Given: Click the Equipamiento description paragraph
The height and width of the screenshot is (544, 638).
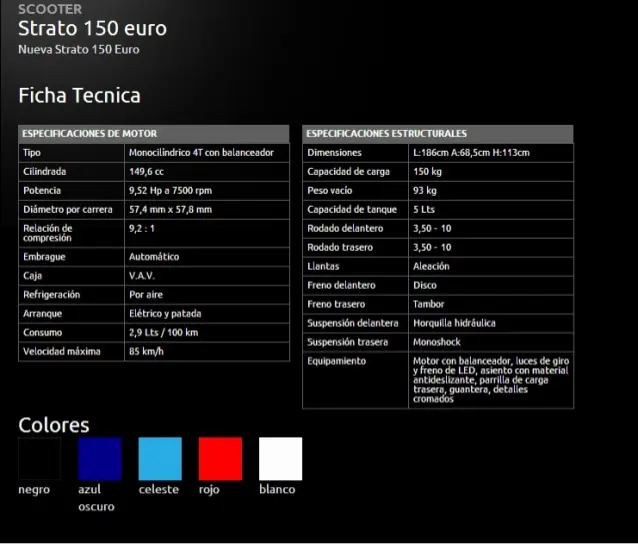Looking at the screenshot, I should (491, 380).
